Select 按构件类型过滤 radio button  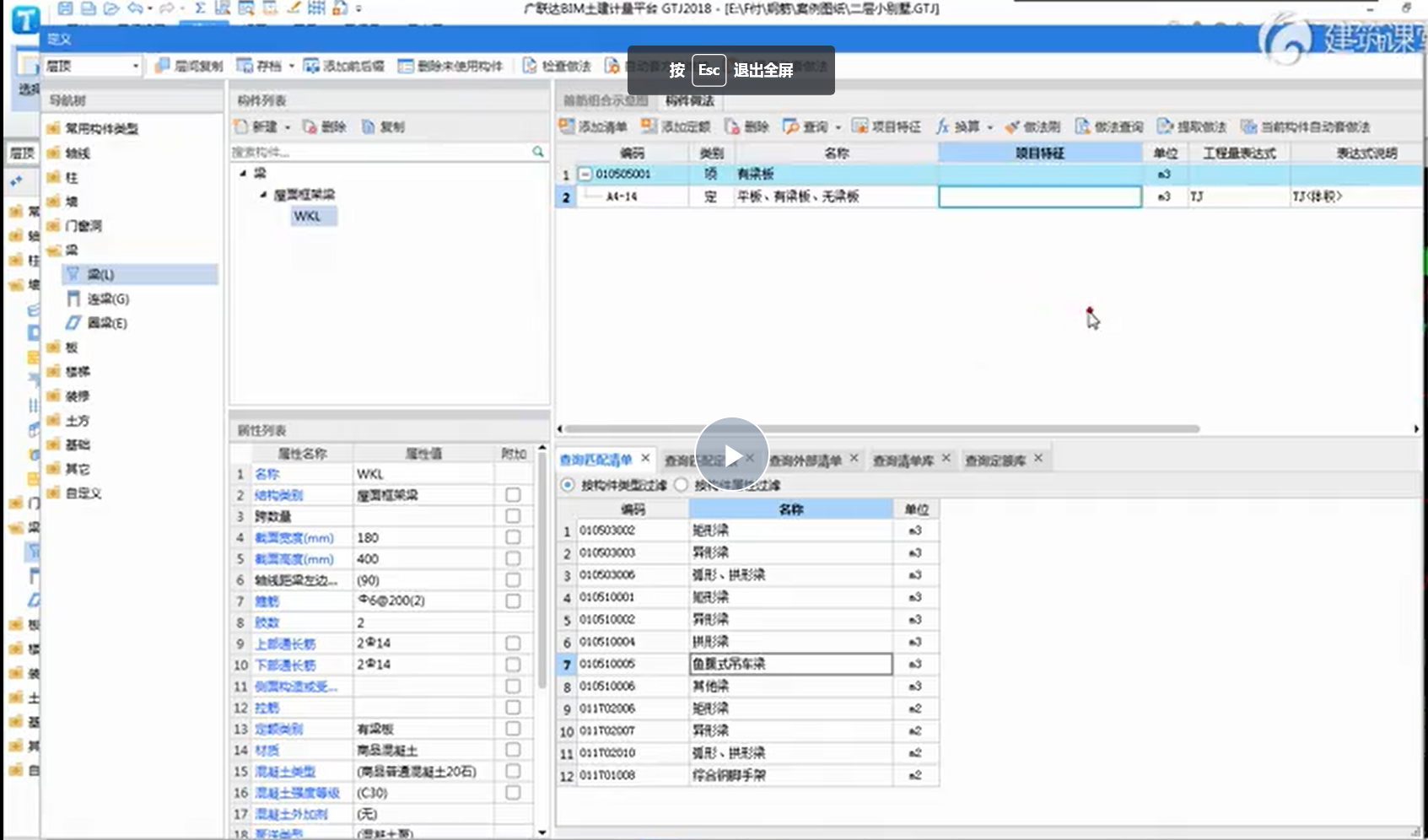click(x=568, y=485)
